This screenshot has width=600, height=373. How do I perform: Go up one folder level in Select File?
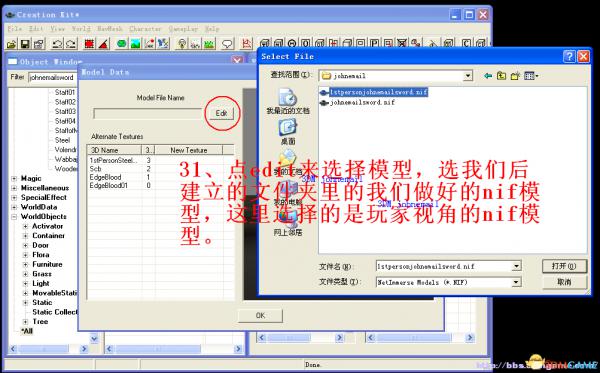coord(501,76)
